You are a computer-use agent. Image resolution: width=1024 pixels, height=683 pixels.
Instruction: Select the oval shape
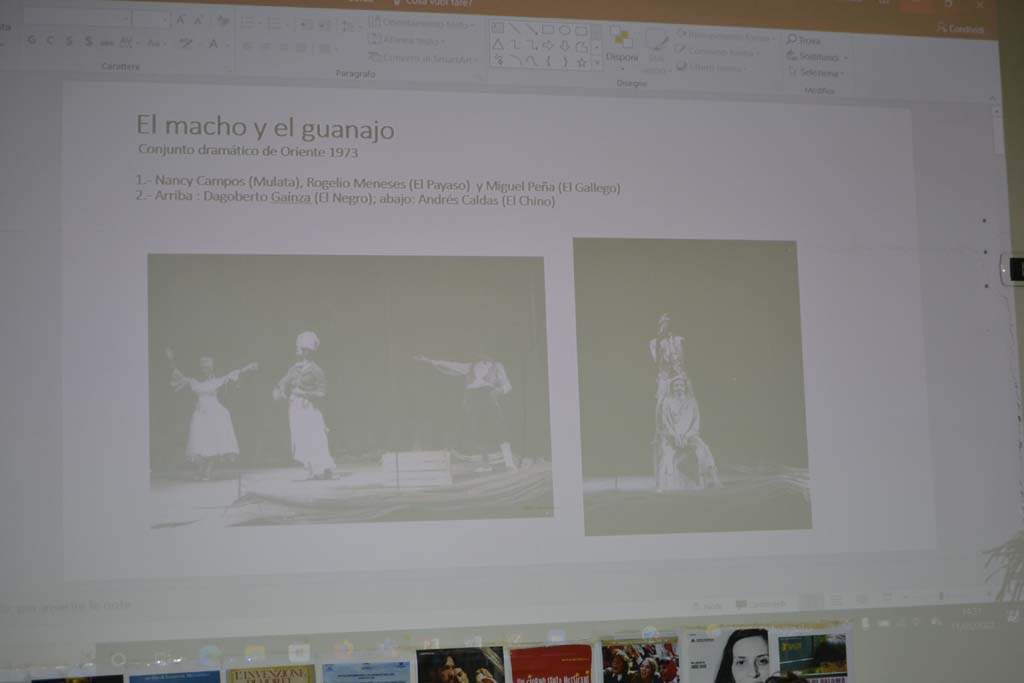[564, 31]
